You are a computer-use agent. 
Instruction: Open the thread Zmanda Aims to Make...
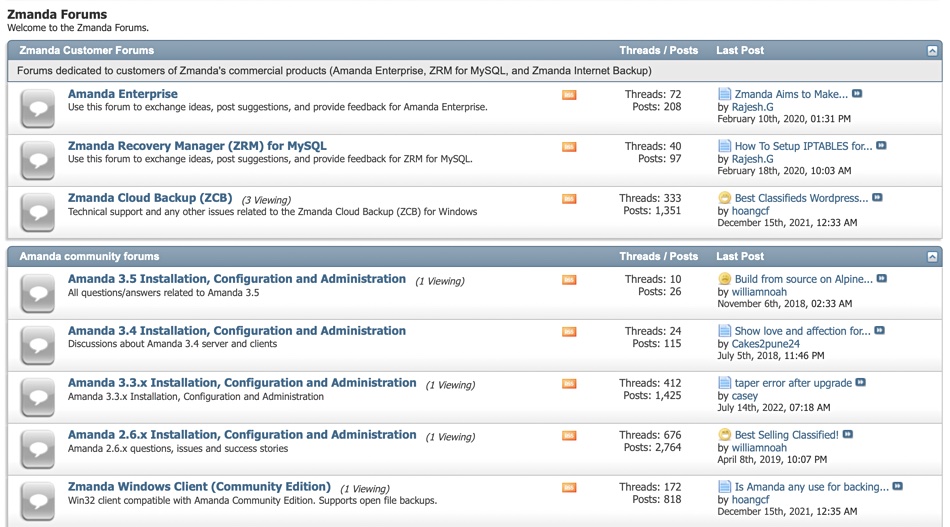791,94
